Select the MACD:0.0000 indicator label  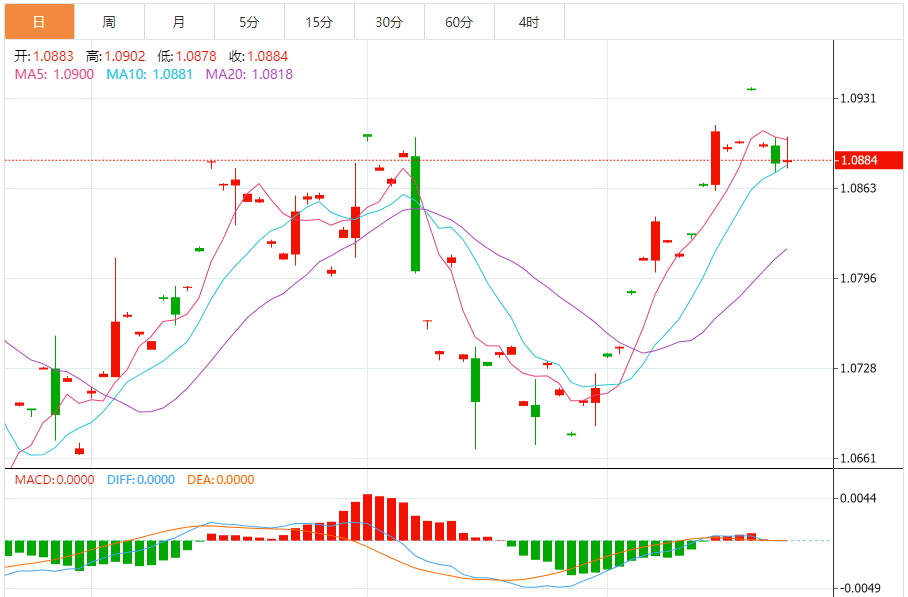click(x=54, y=479)
